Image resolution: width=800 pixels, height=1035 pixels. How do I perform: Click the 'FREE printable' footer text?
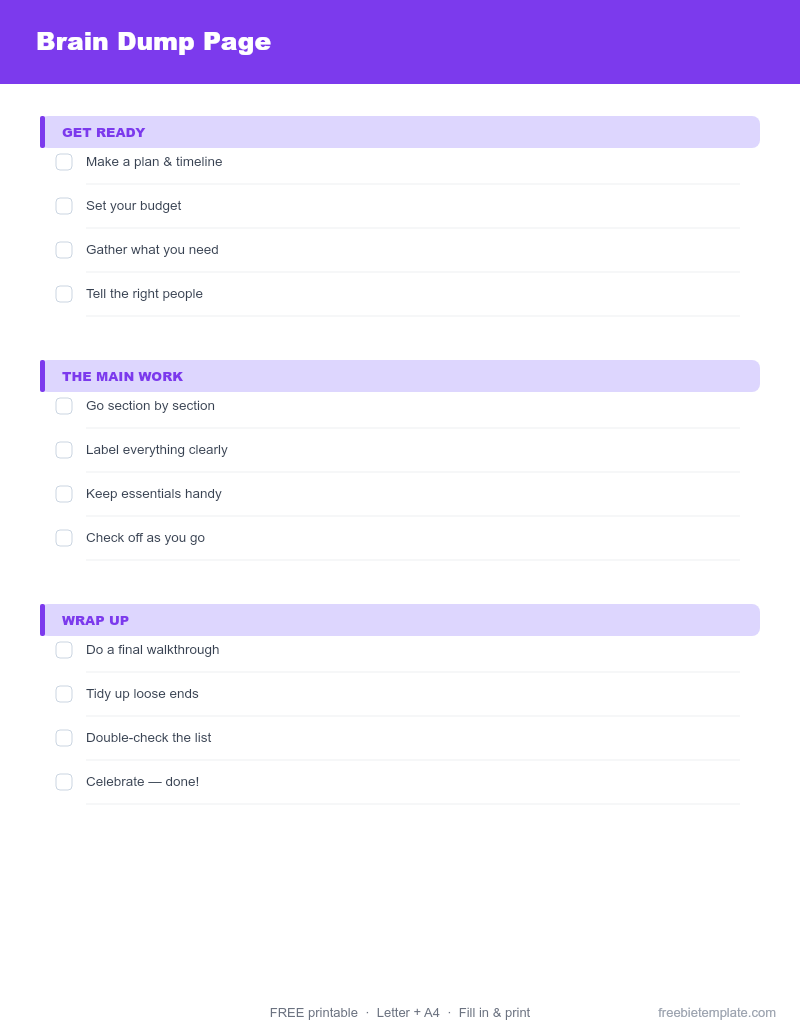click(314, 1013)
